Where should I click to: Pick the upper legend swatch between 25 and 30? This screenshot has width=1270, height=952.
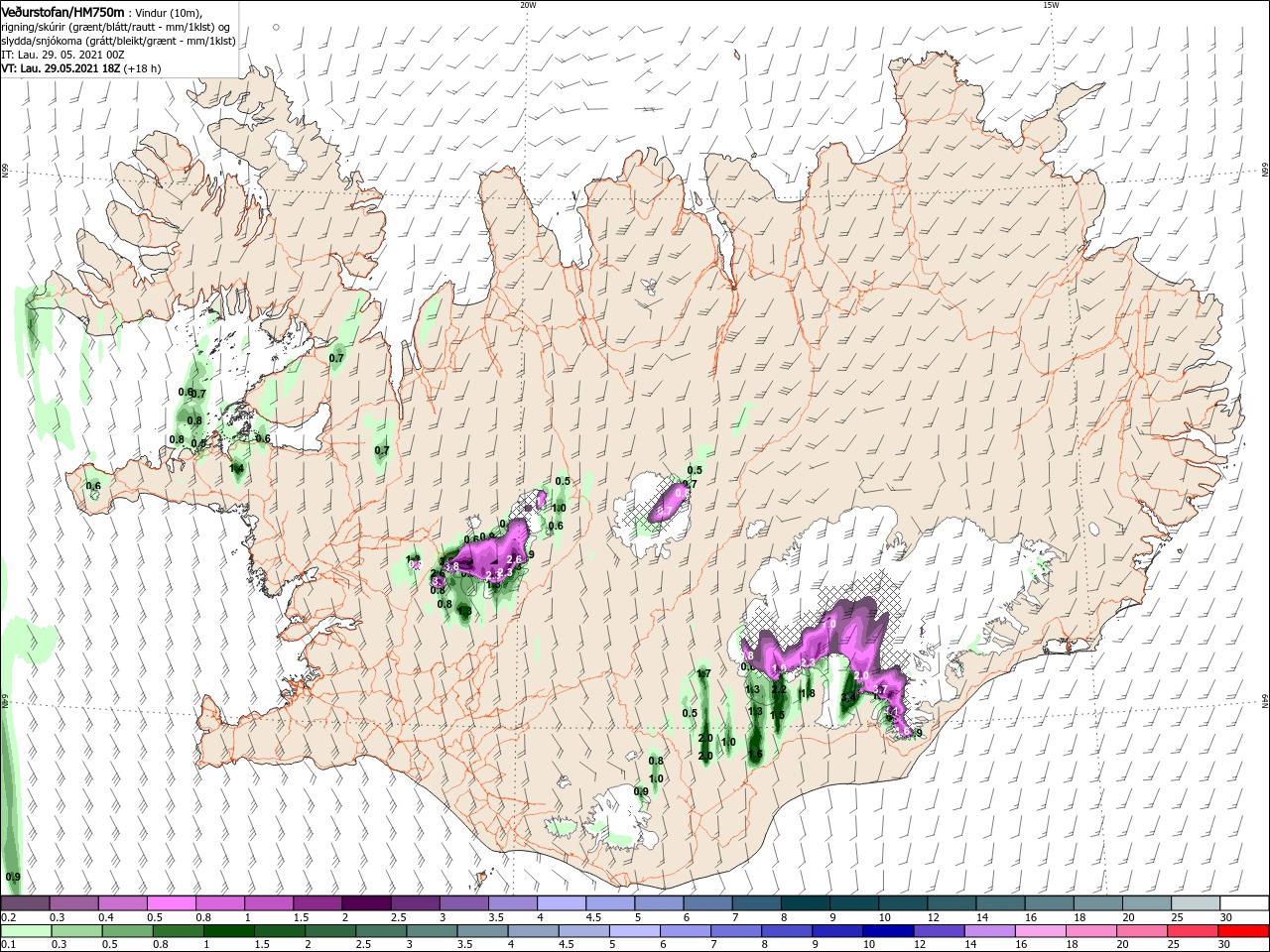tap(1195, 903)
